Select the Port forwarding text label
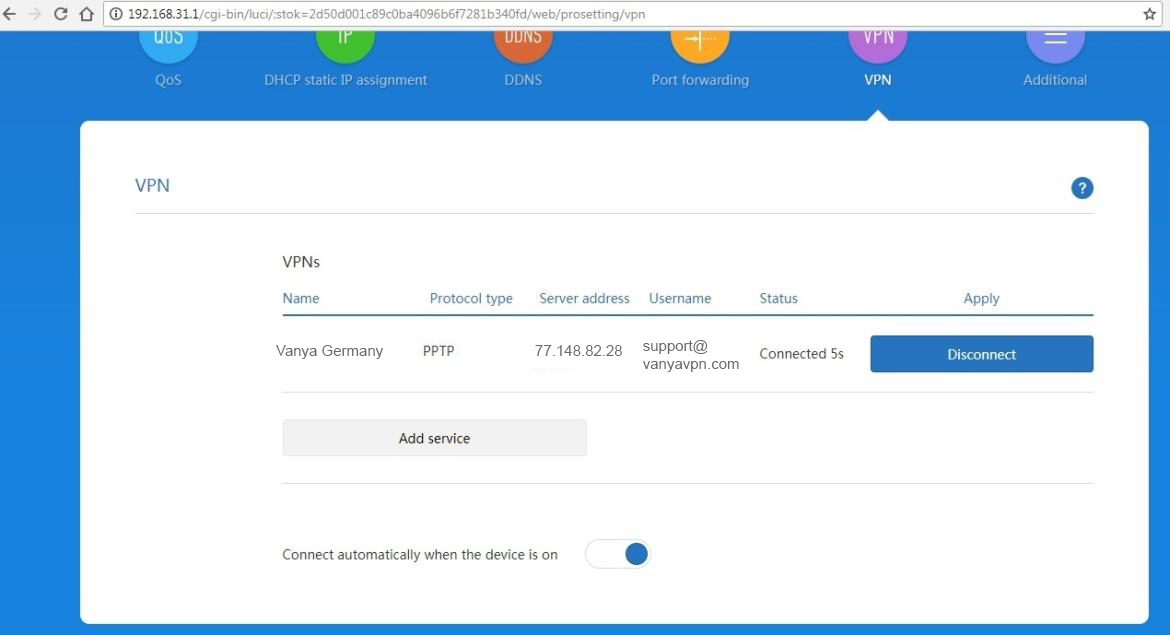 [700, 80]
